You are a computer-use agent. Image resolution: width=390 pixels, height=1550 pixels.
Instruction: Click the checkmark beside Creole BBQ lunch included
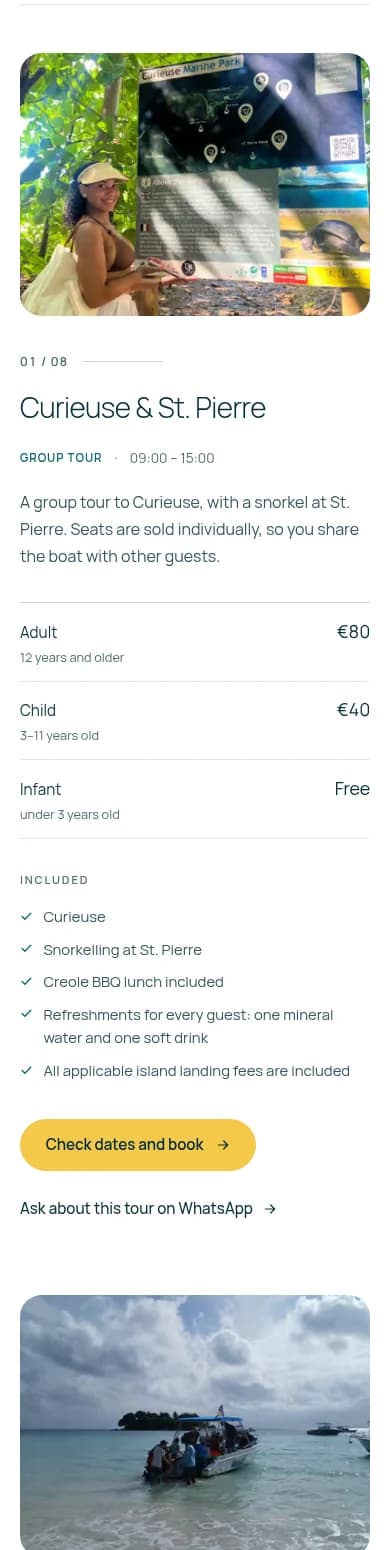(26, 981)
